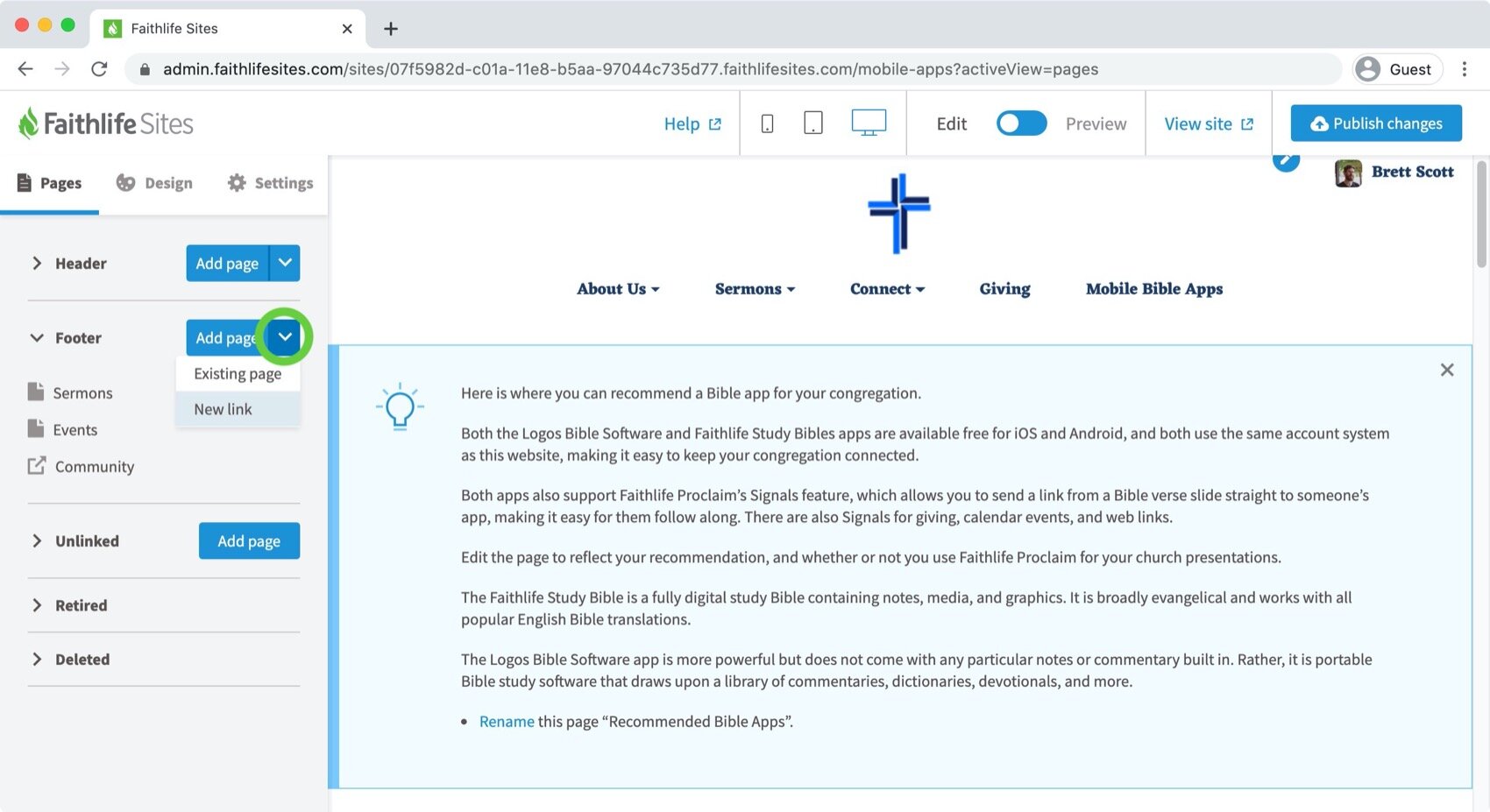
Task: Switch to tablet preview icon
Action: pos(813,124)
